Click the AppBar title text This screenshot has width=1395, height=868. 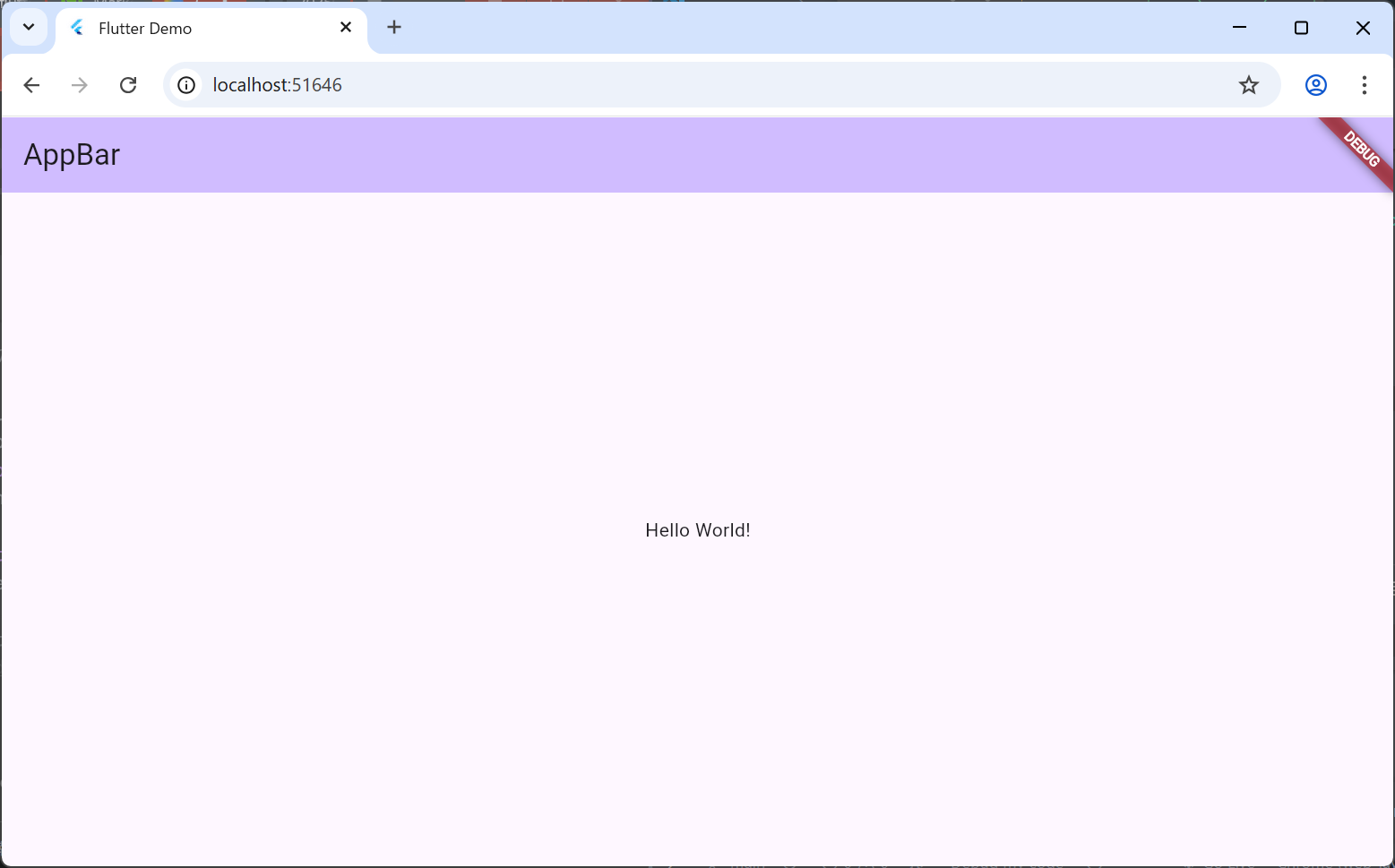coord(72,155)
